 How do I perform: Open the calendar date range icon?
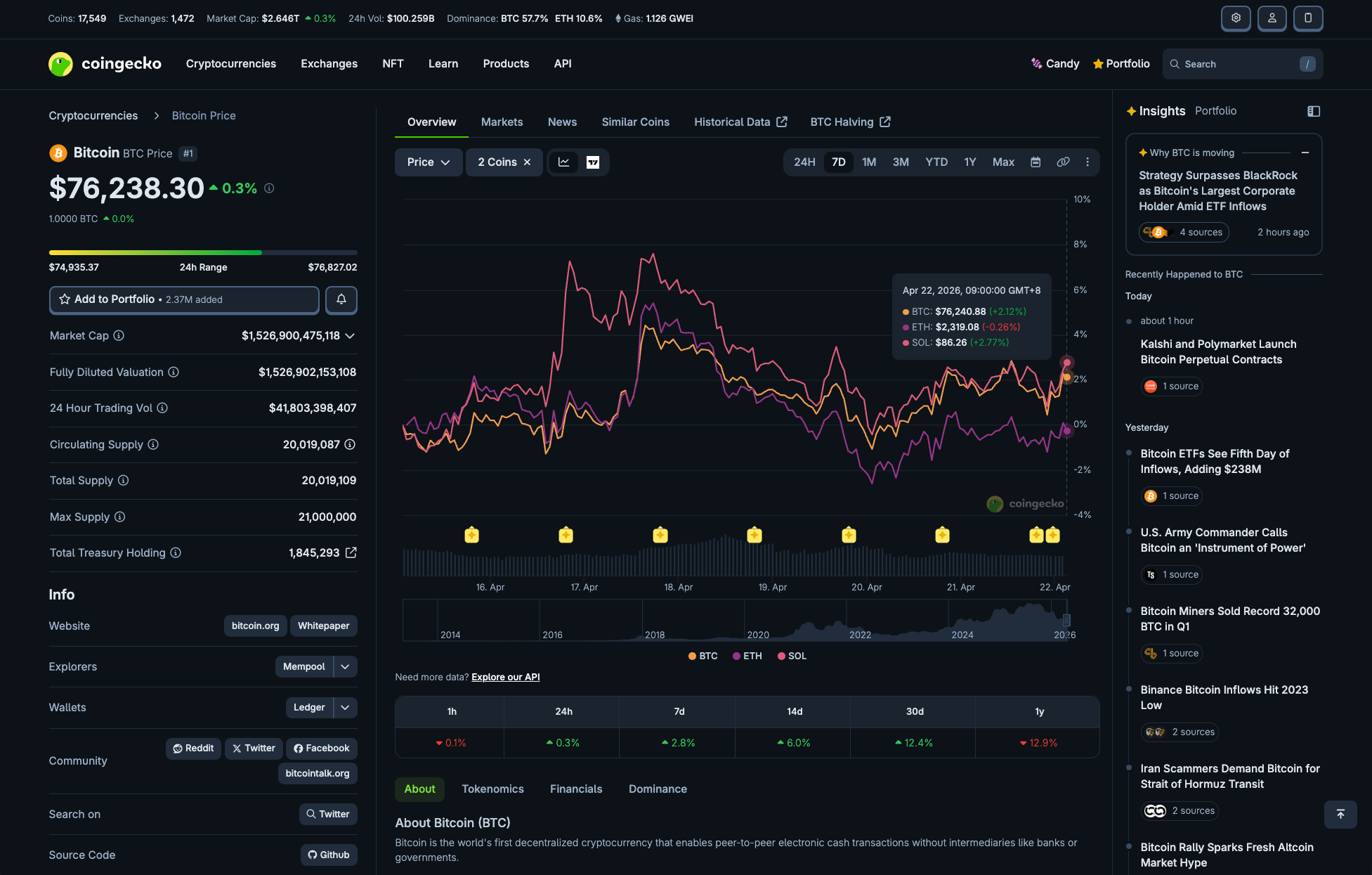1035,162
